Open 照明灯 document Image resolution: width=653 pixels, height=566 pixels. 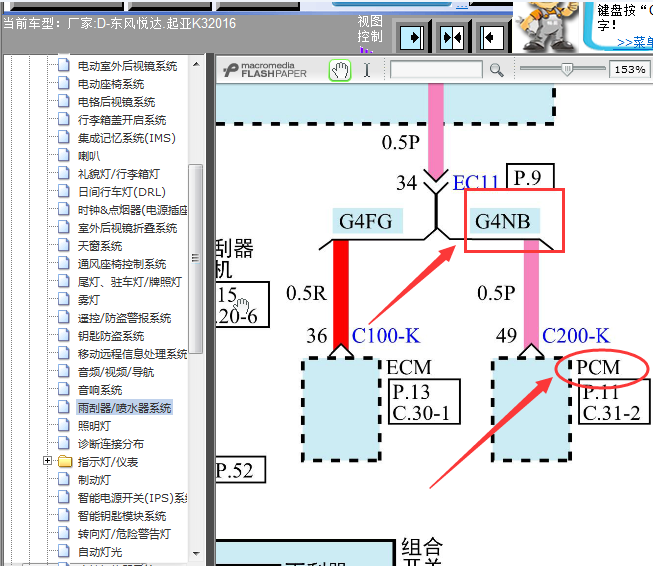[x=94, y=426]
